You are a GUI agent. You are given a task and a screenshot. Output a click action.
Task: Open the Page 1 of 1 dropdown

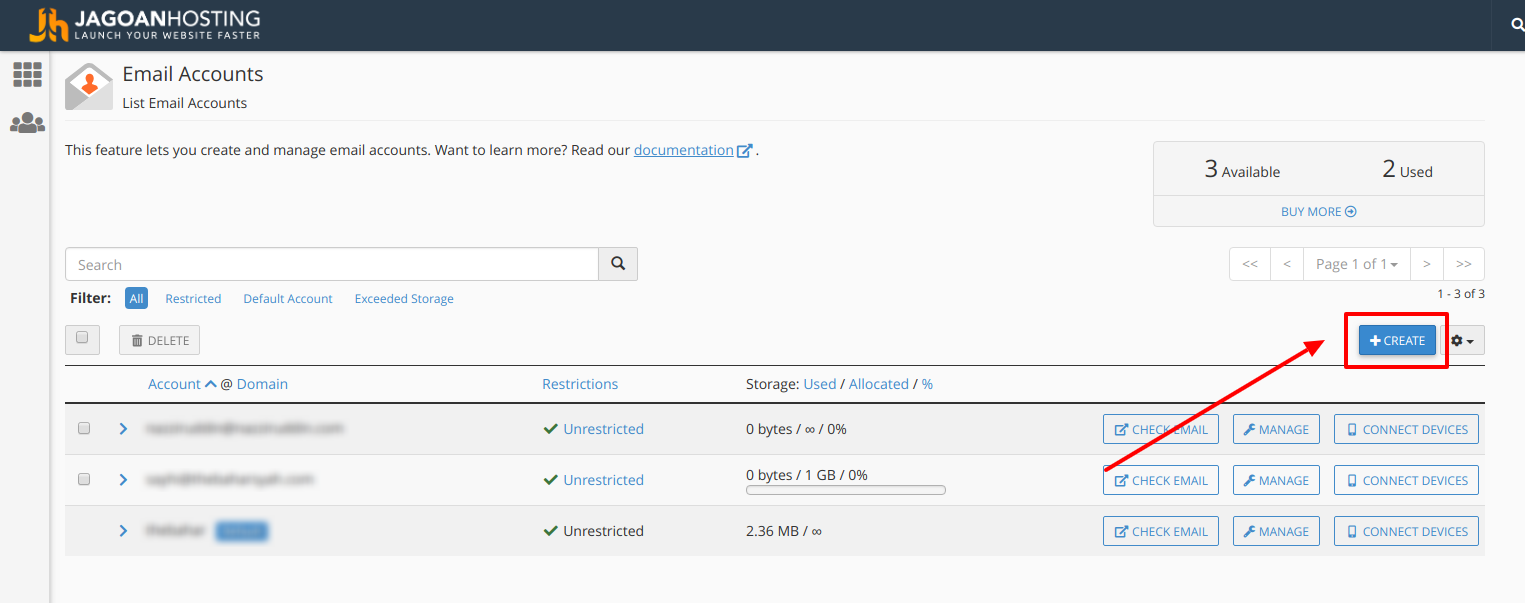click(x=1356, y=264)
